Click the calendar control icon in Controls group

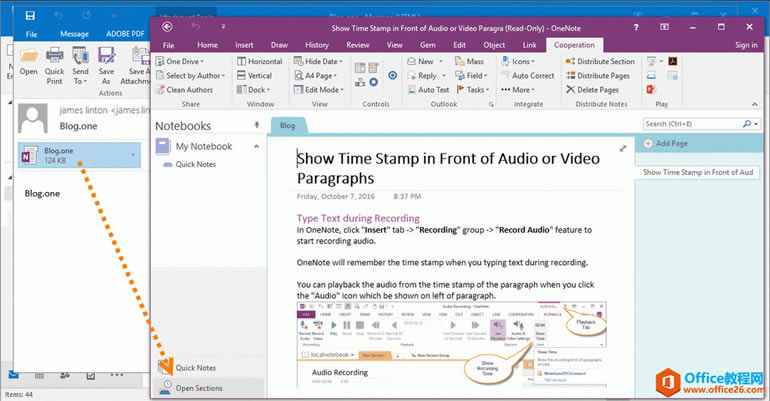pyautogui.click(x=374, y=68)
